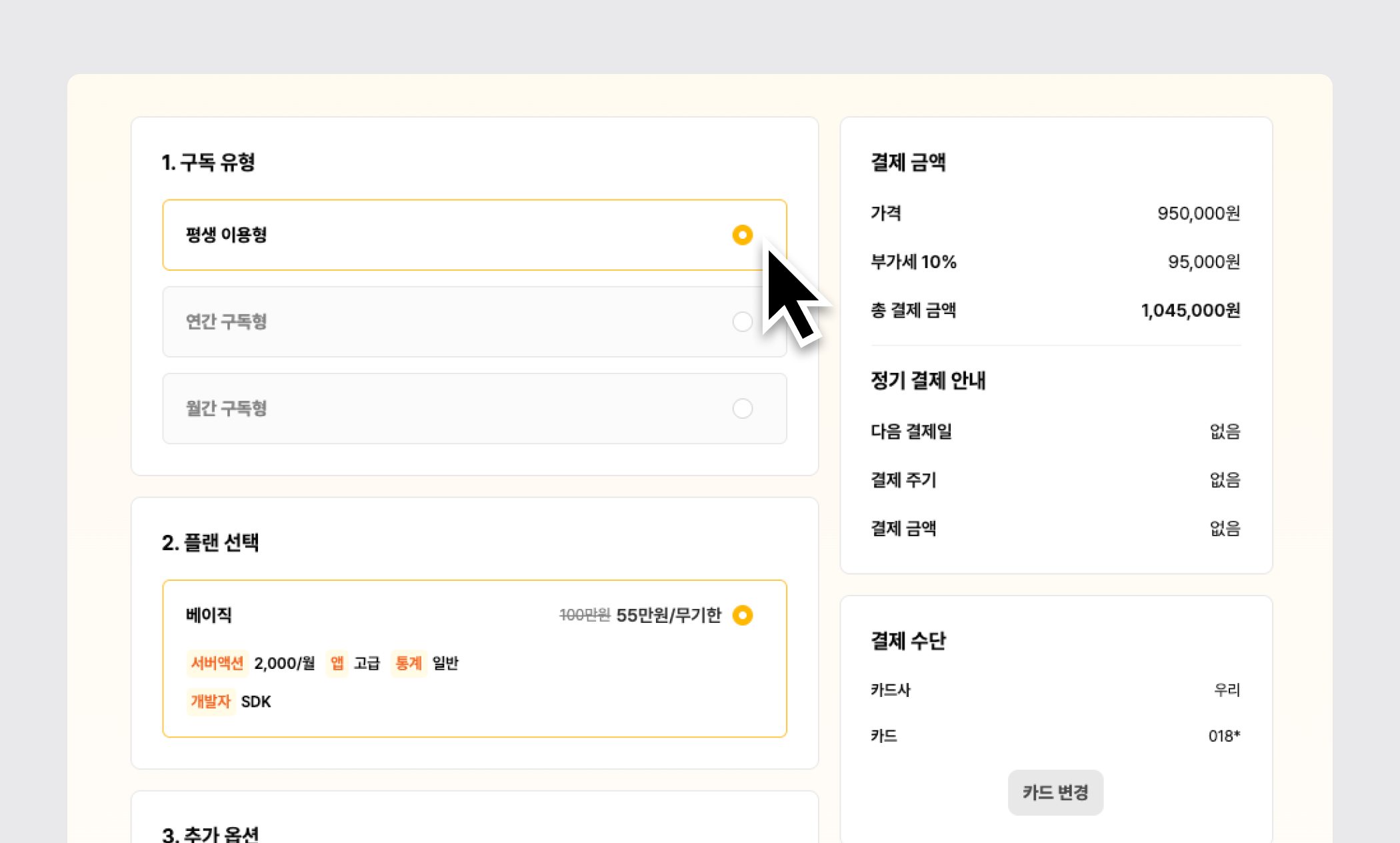Select the 월간 구독형 radio button
Screen dimensions: 1400x843
pos(742,408)
